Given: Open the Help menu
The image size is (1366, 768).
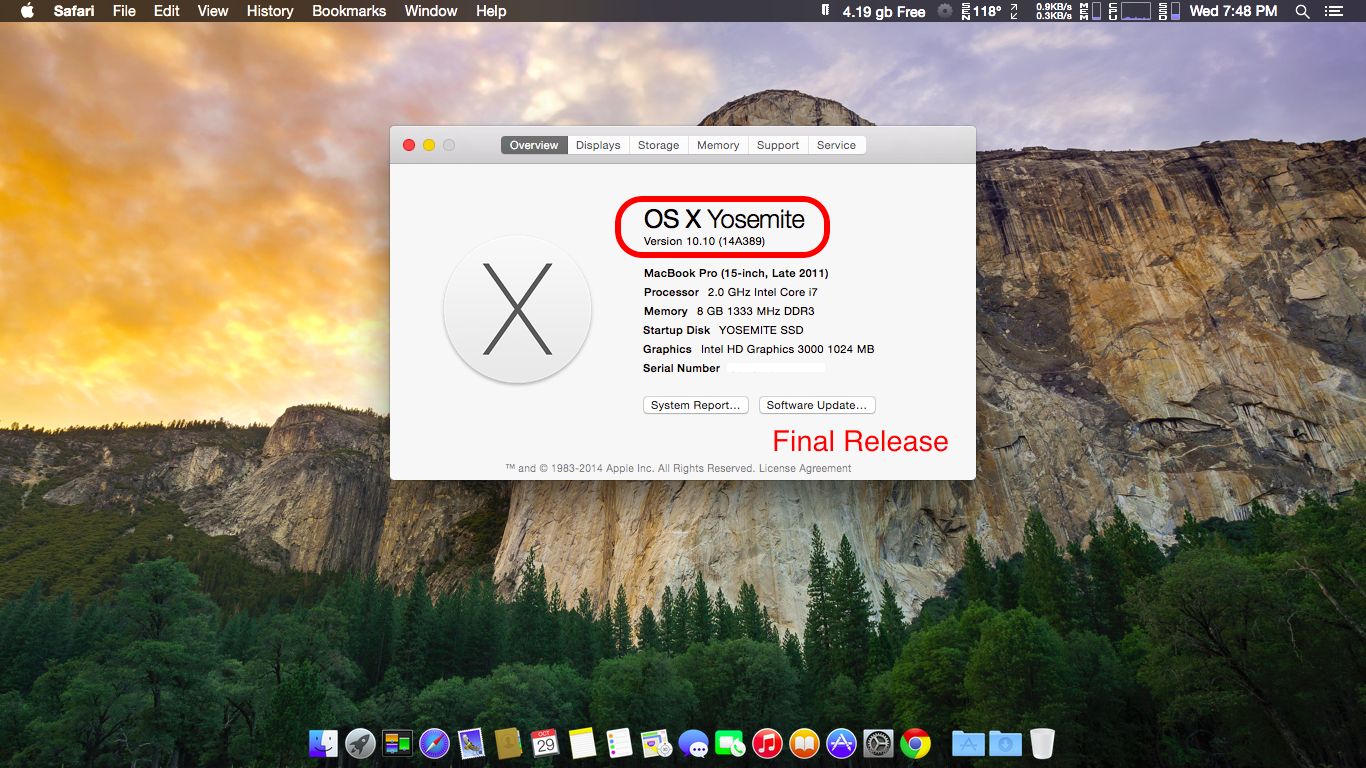Looking at the screenshot, I should [x=491, y=11].
